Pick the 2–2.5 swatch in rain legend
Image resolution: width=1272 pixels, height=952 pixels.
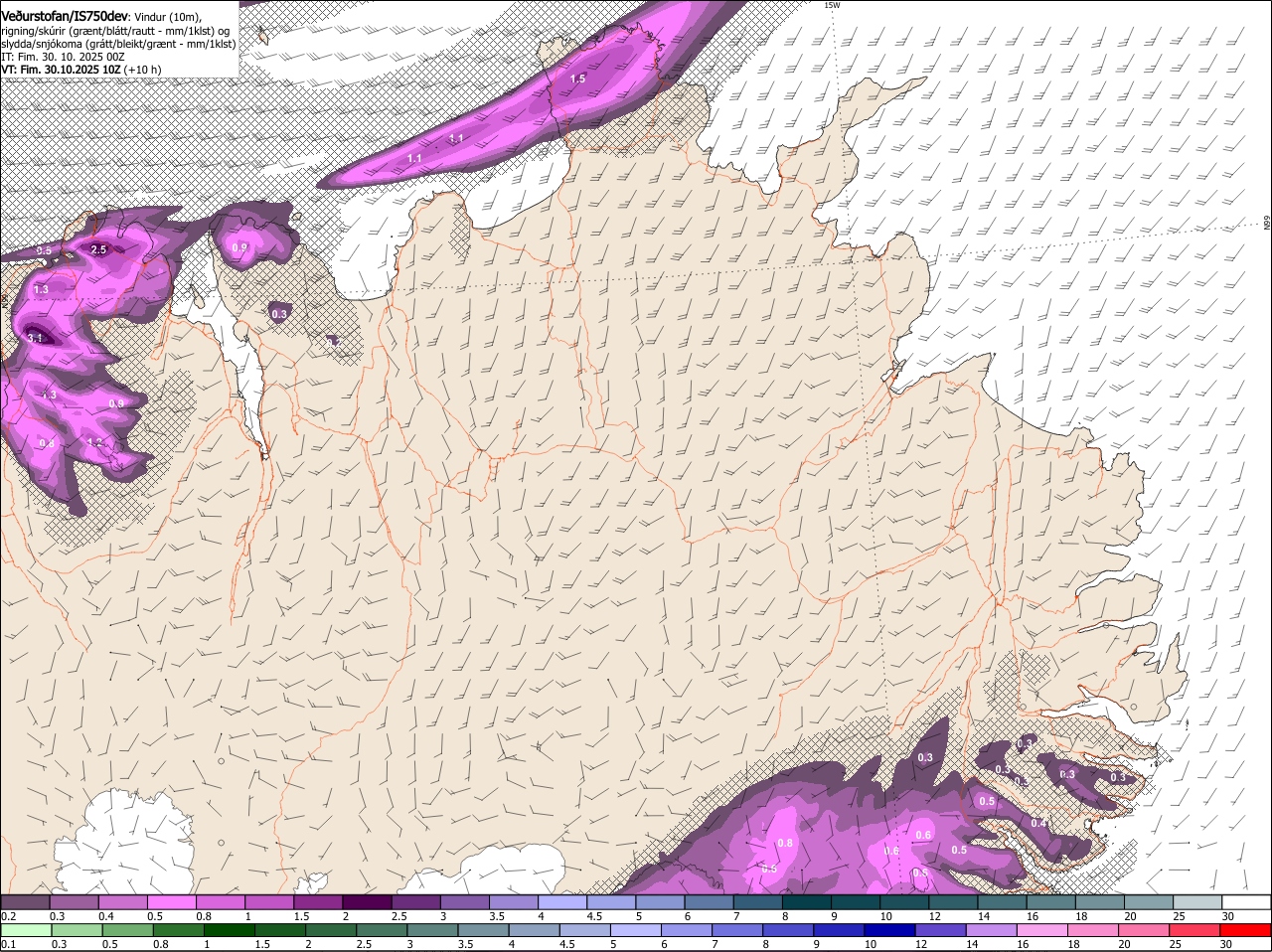(x=330, y=930)
